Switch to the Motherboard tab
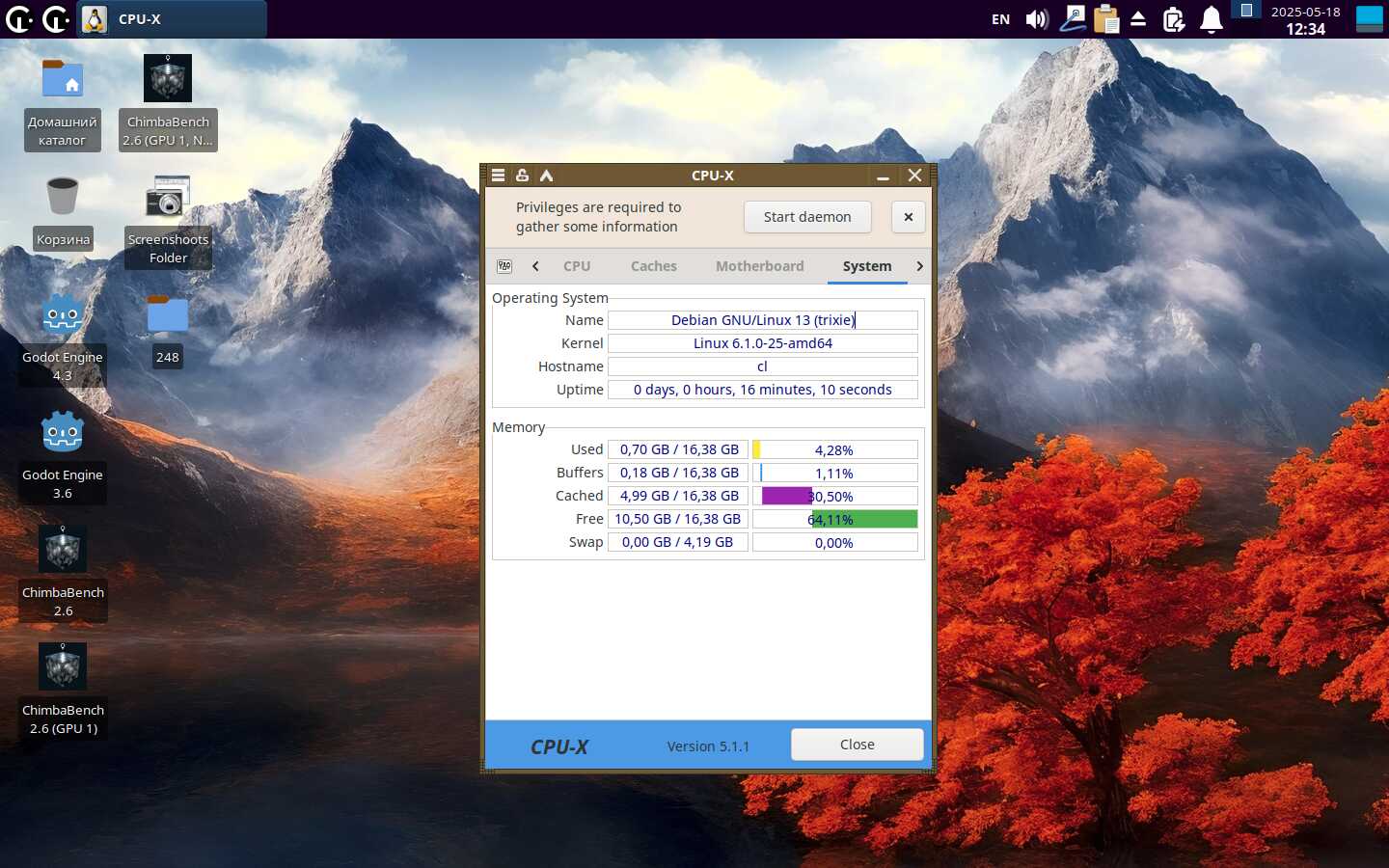Screen dimensions: 1389x868 coord(759,266)
